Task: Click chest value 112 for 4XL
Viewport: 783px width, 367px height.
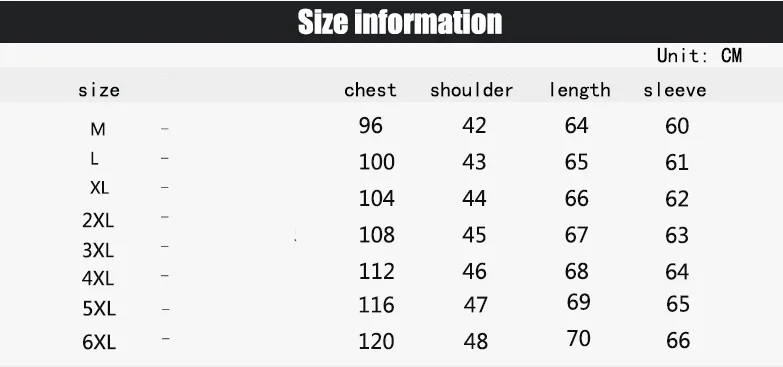Action: pos(377,272)
